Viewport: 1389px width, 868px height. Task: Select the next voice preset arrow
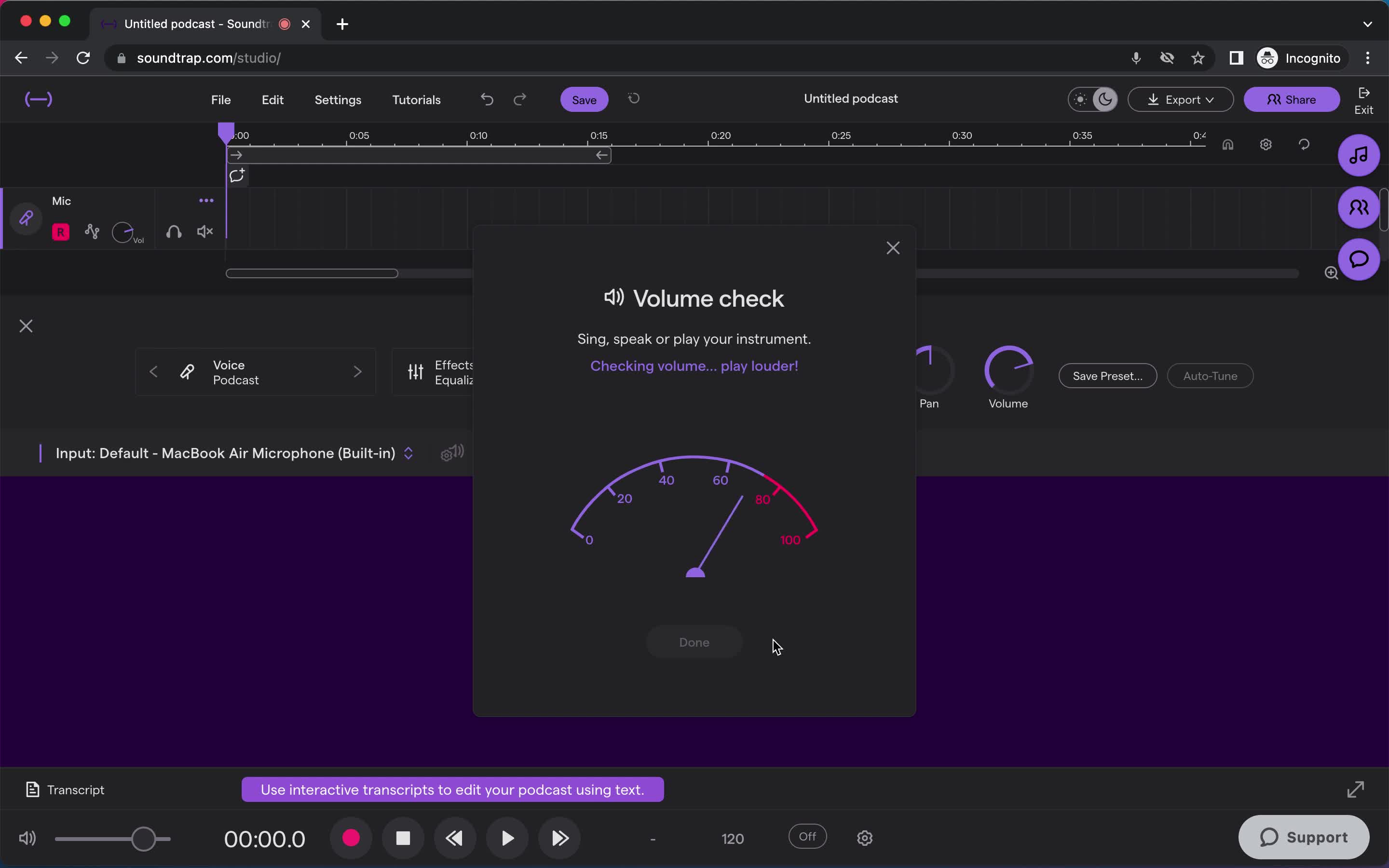click(x=357, y=372)
